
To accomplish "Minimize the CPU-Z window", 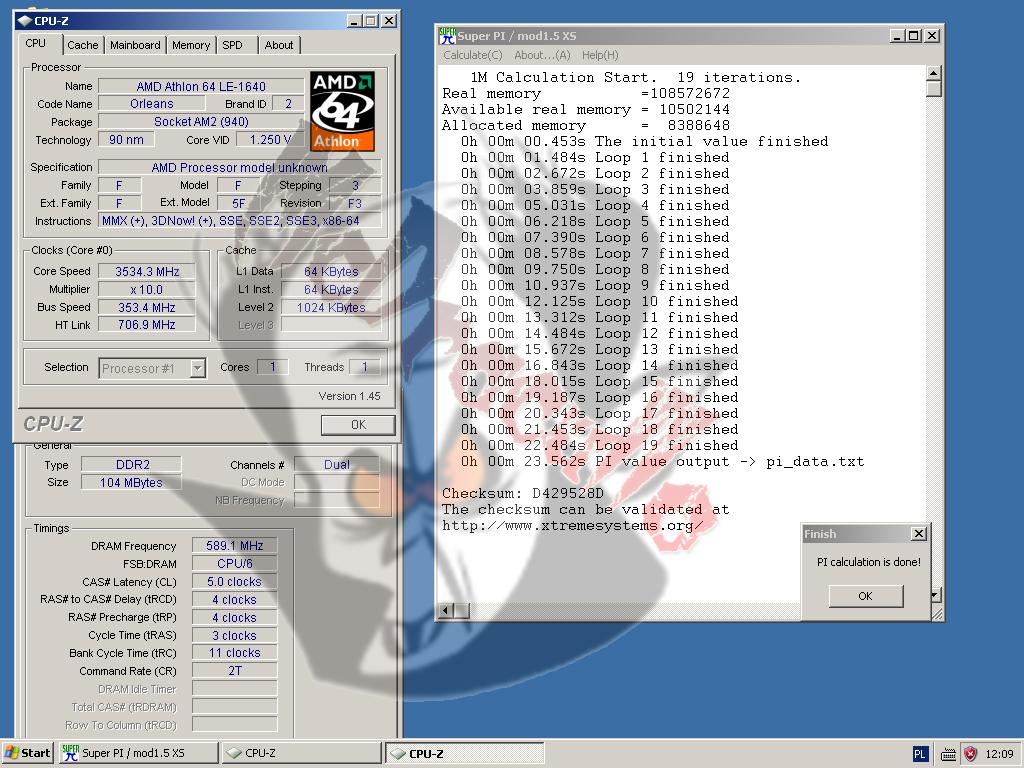I will [x=355, y=21].
